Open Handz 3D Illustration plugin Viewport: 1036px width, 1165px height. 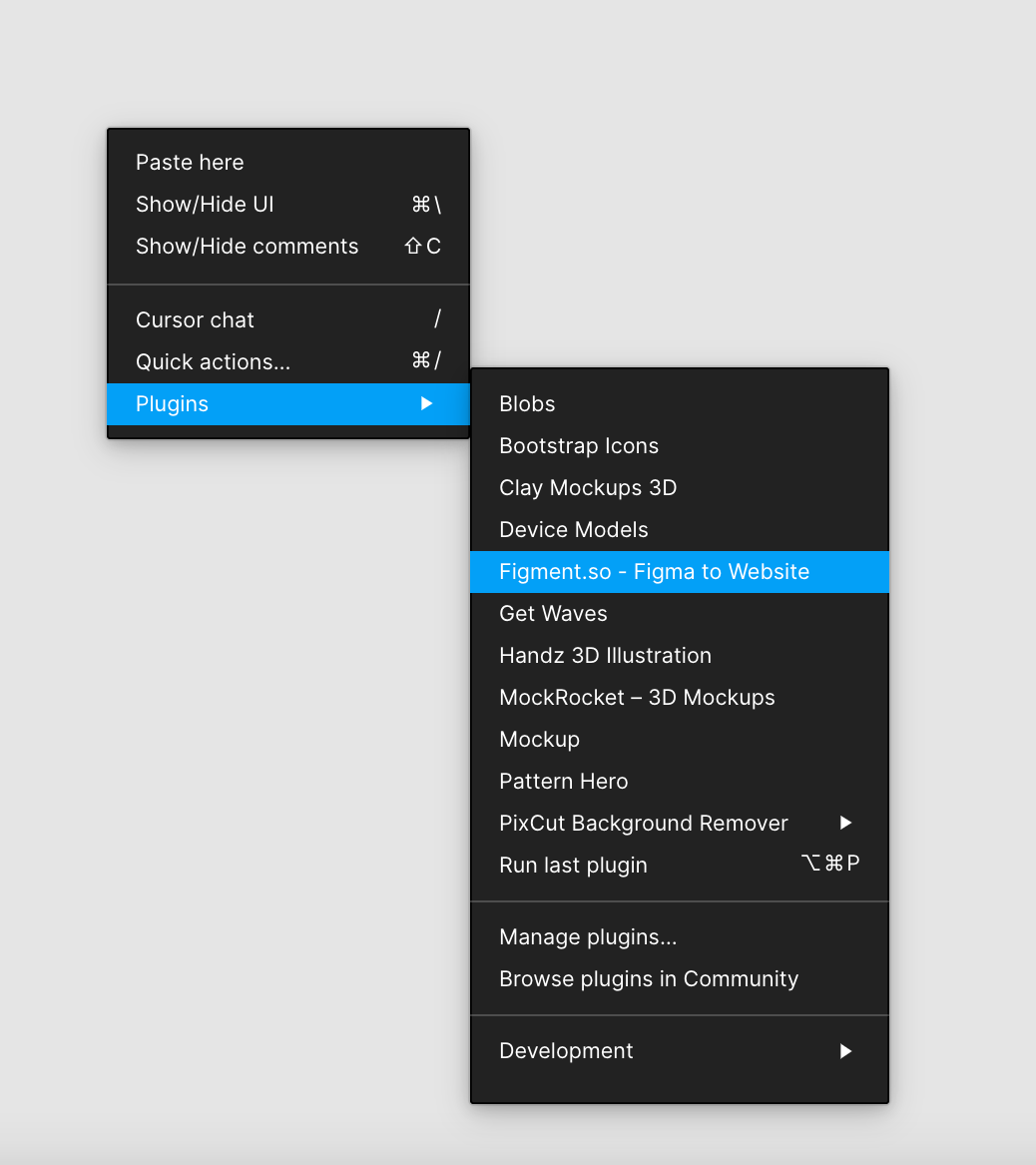tap(680, 655)
